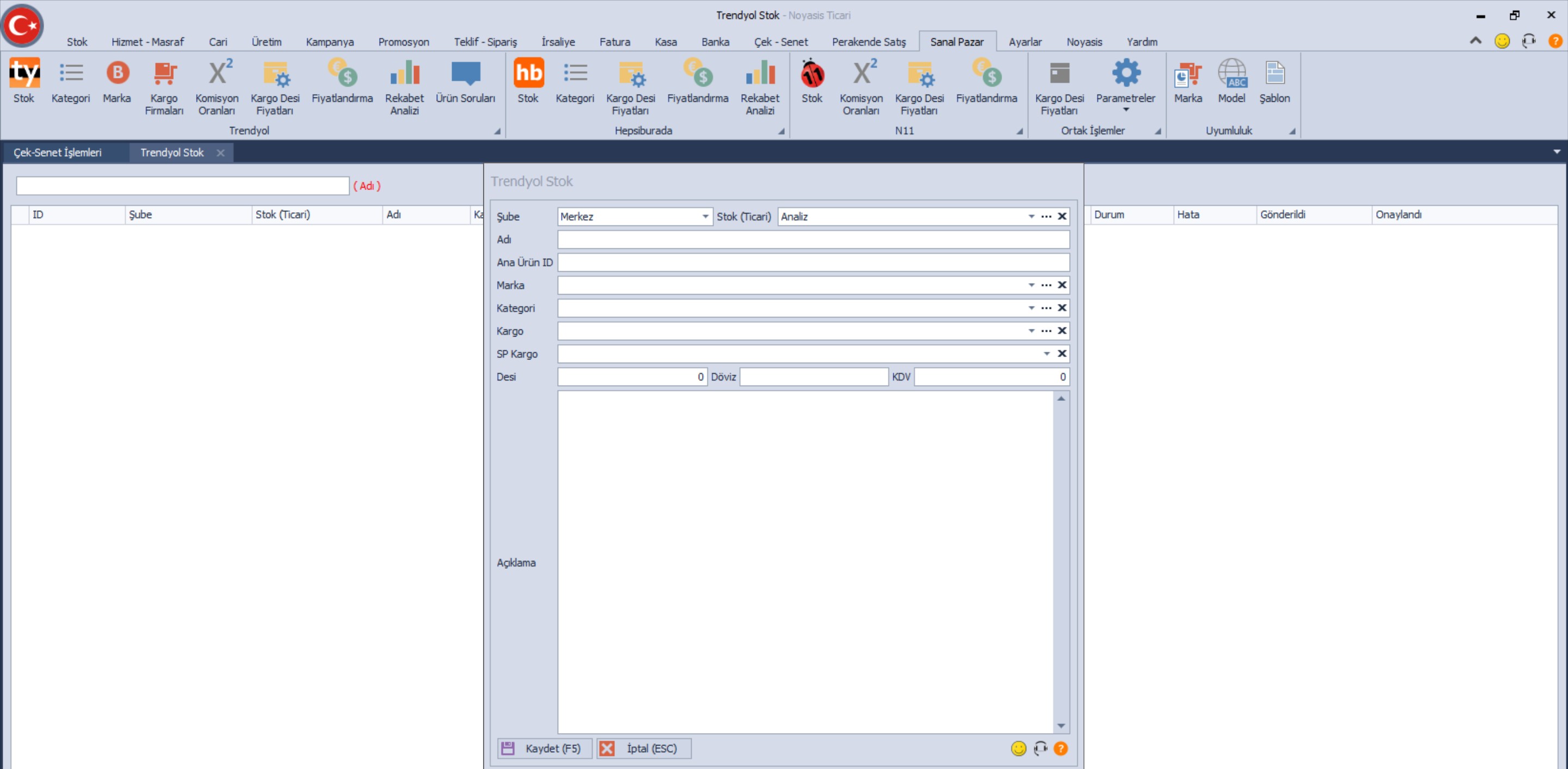Expand the Şube Merkez dropdown

tap(705, 217)
